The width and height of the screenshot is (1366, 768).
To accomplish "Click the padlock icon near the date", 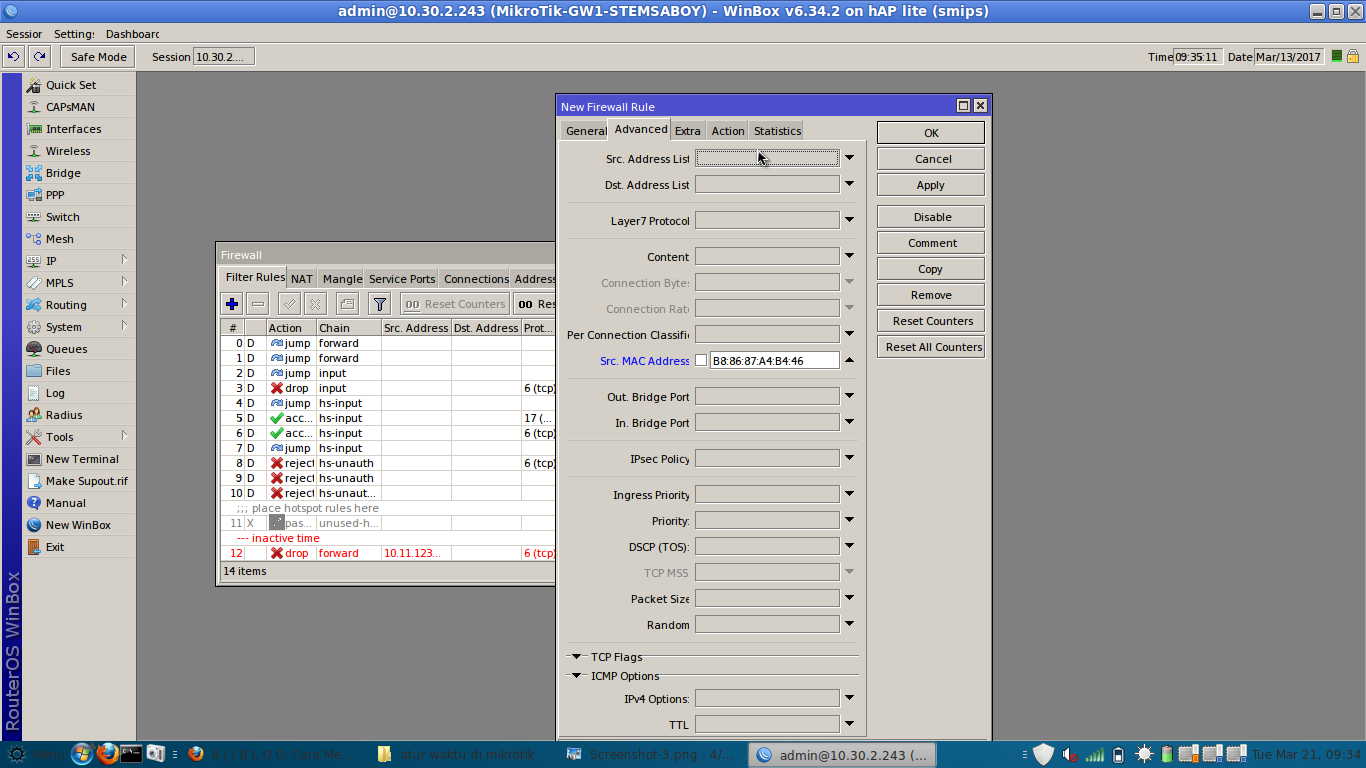I will click(x=1355, y=57).
